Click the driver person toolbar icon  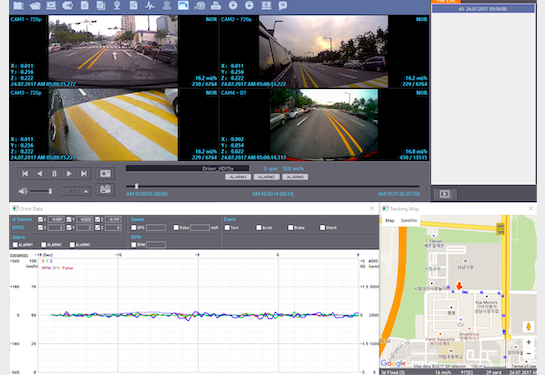[167, 5]
